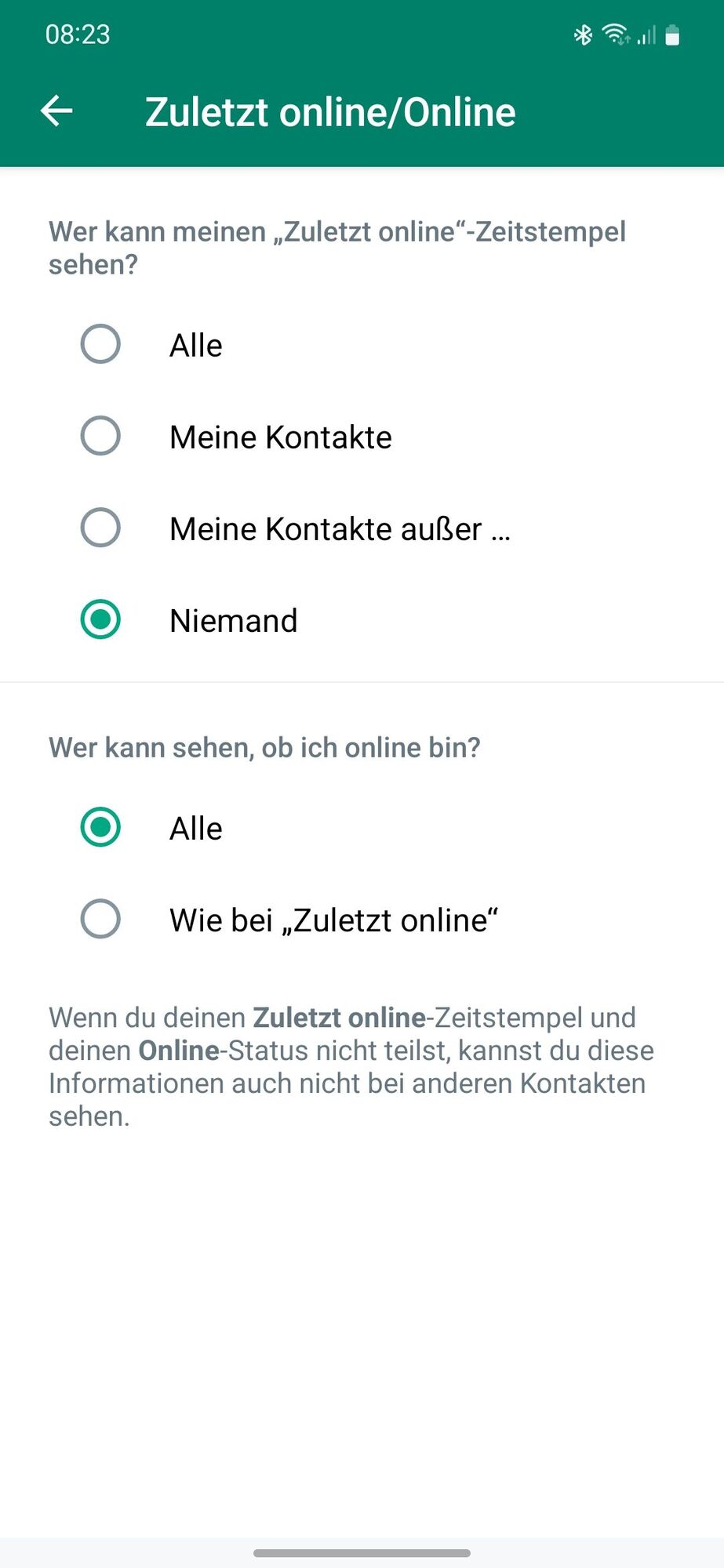Tap bold 'Zuletzt online' in the footer note
The width and height of the screenshot is (724, 1568).
tap(339, 1018)
